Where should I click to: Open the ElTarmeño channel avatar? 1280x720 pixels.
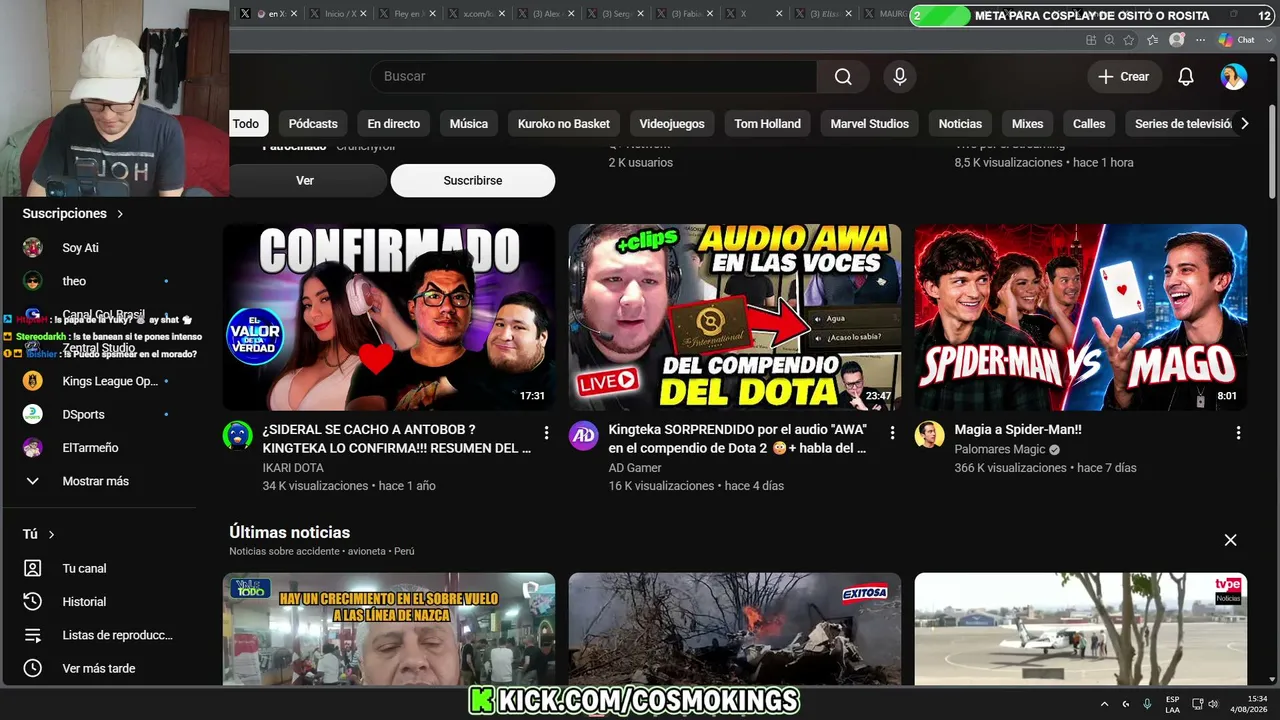click(33, 448)
